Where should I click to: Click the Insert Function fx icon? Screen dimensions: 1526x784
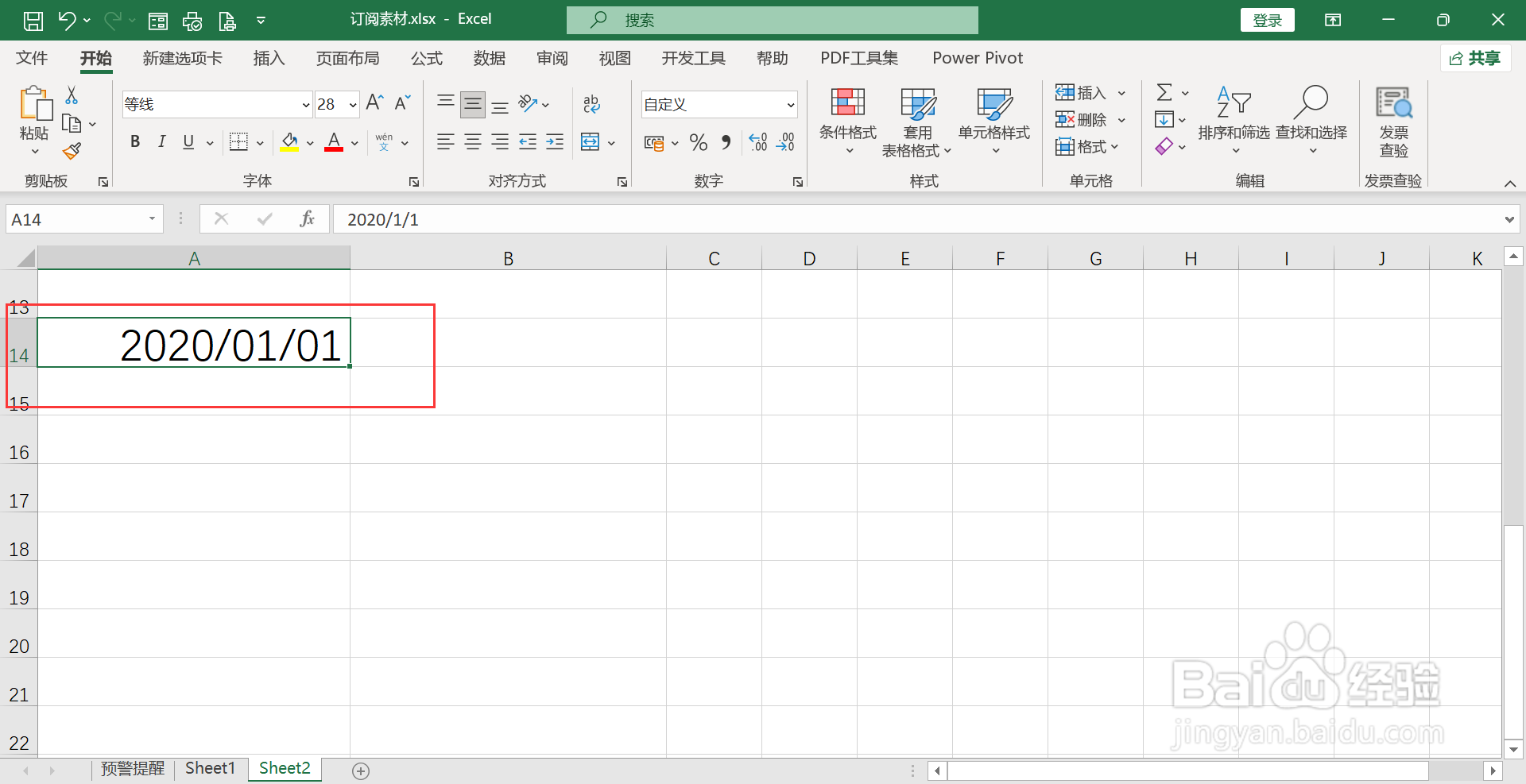click(x=308, y=219)
